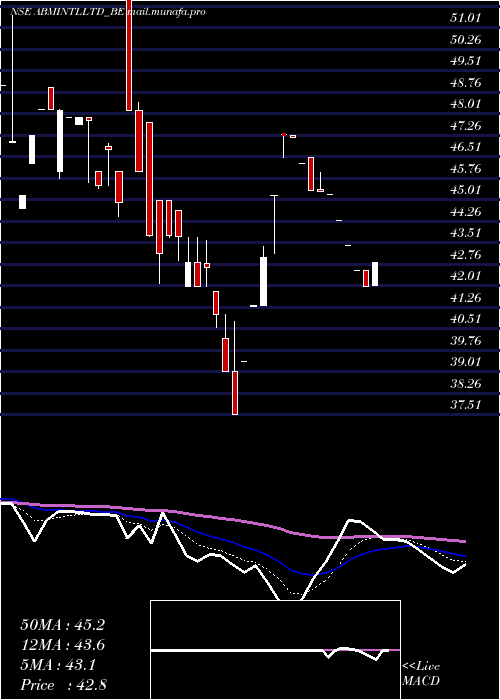
Task: Click the 42.76 price axis label
Action: click(466, 255)
